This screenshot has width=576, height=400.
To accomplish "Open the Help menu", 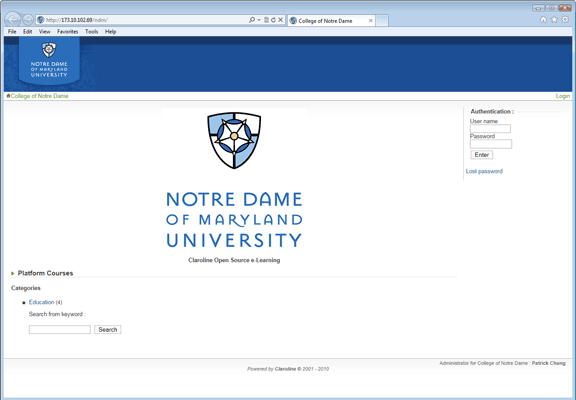I will coord(111,32).
